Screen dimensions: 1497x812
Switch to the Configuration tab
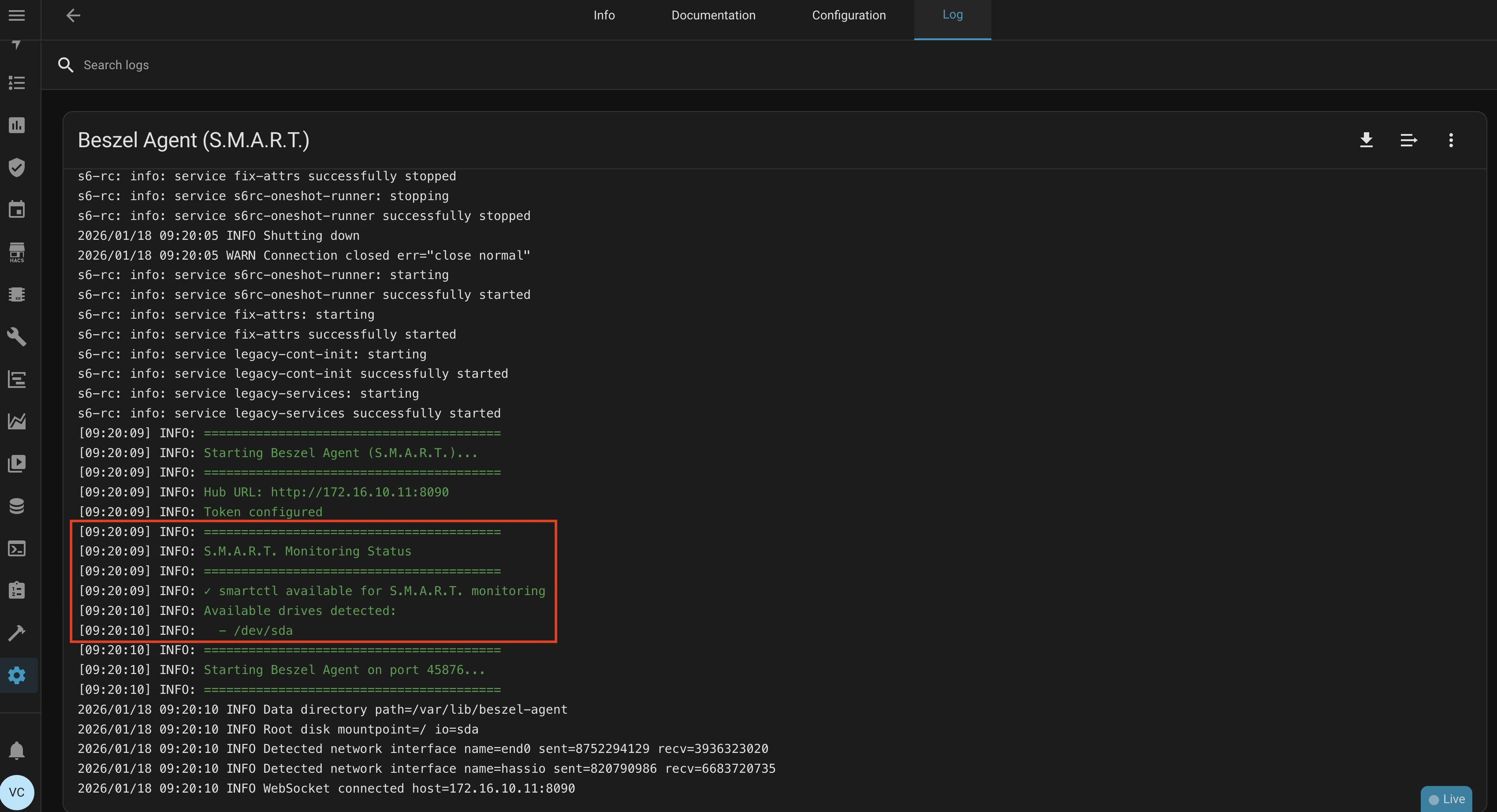(849, 16)
